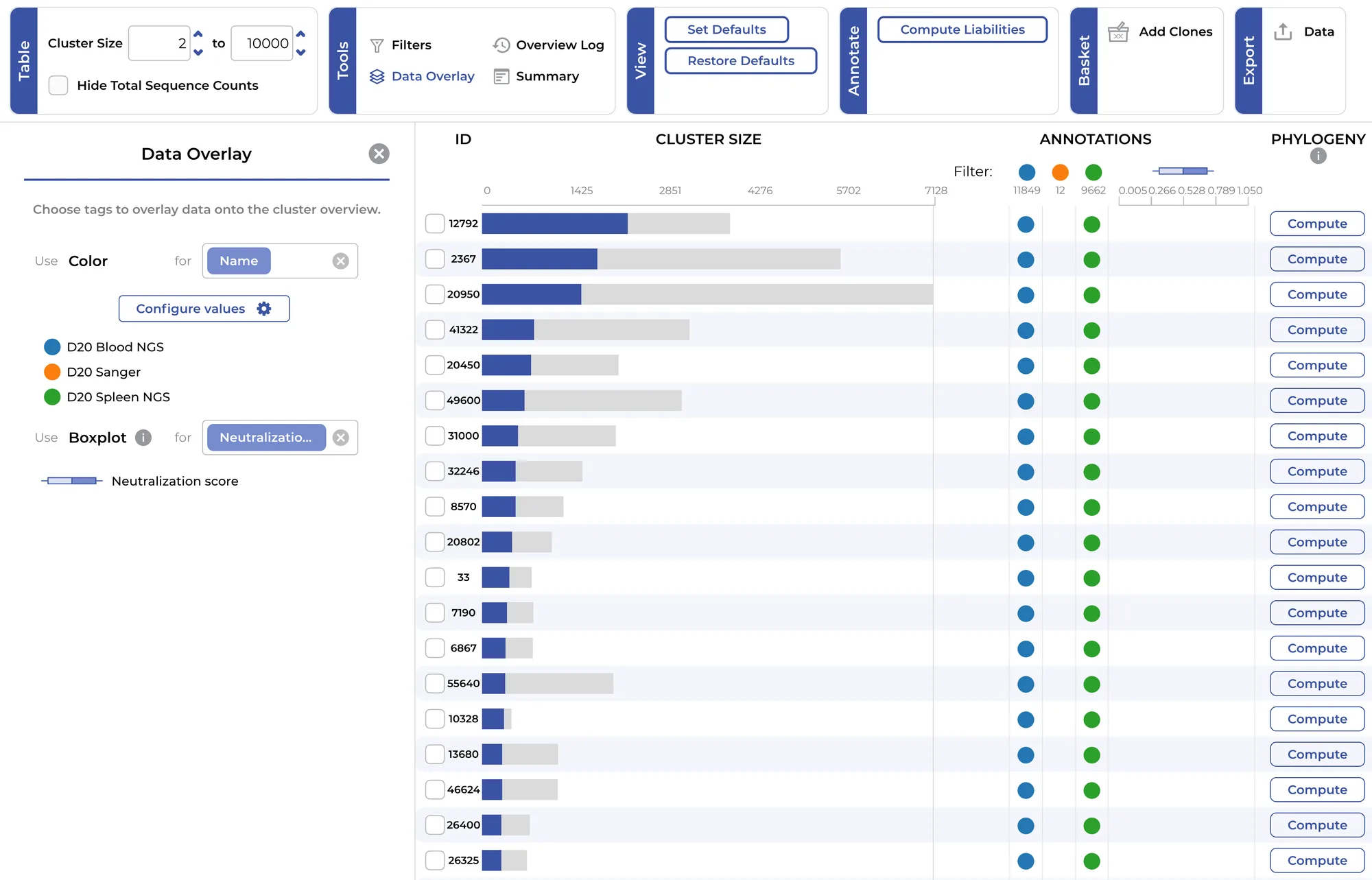Increase maximum cluster size with up arrow

[300, 34]
